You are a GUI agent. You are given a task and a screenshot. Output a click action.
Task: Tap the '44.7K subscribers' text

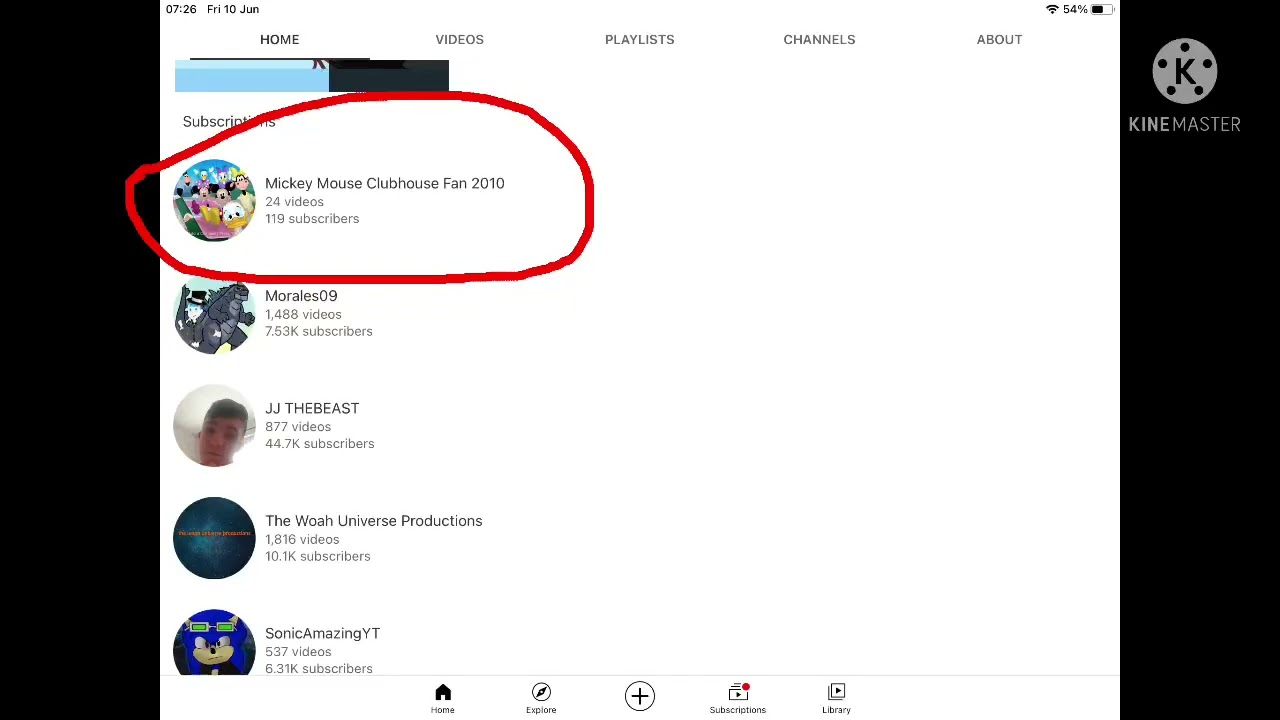point(320,444)
